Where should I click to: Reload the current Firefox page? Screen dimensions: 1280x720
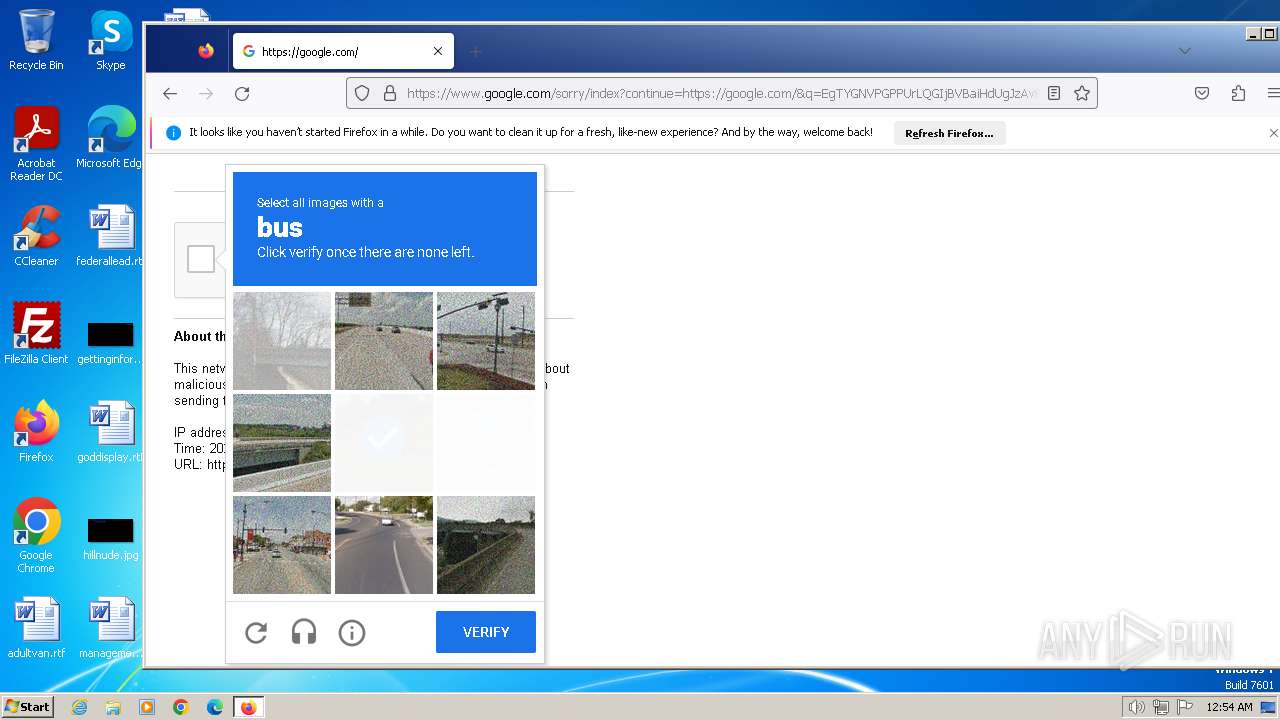(x=242, y=93)
